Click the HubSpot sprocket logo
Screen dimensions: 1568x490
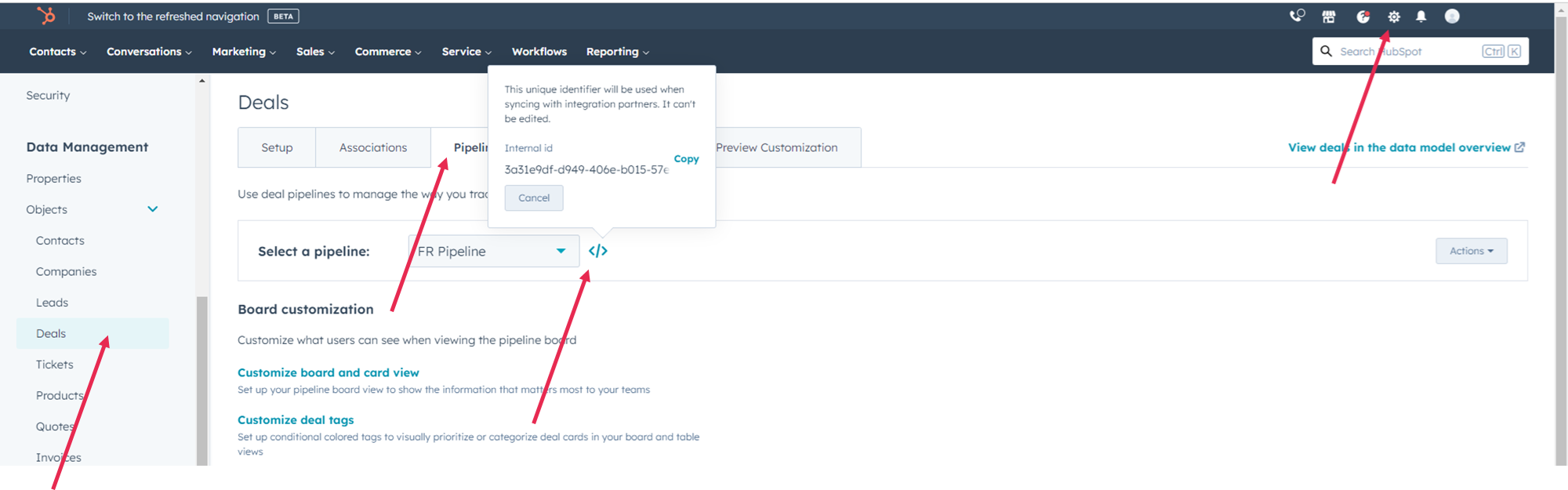[x=46, y=16]
